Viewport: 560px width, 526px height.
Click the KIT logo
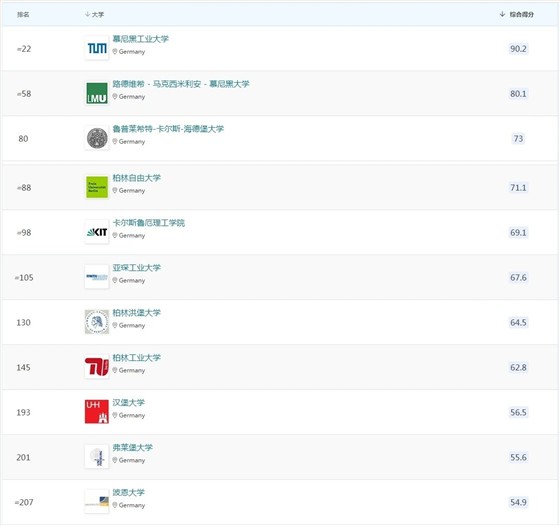tap(97, 232)
